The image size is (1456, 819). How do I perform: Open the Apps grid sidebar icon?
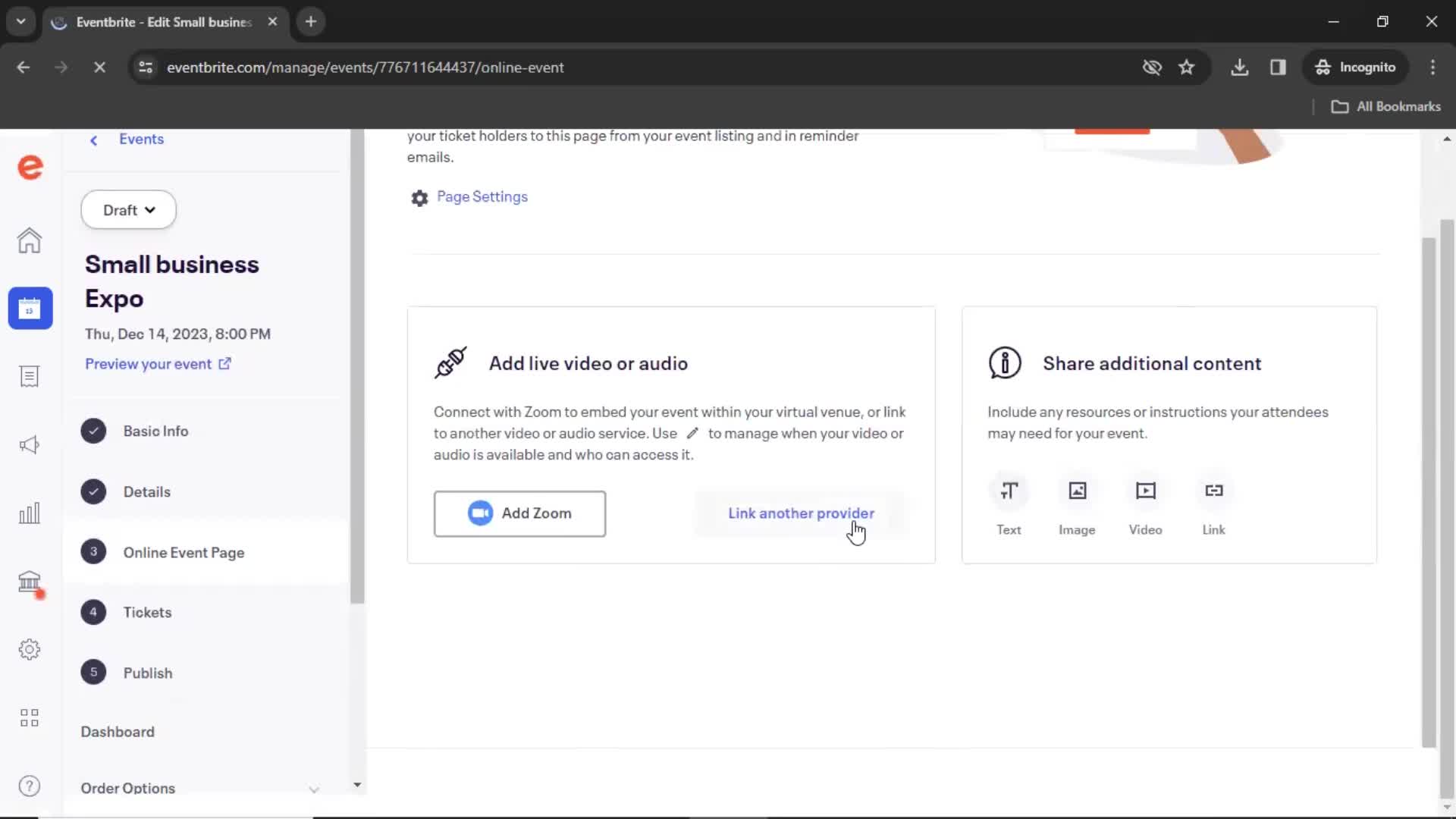30,717
